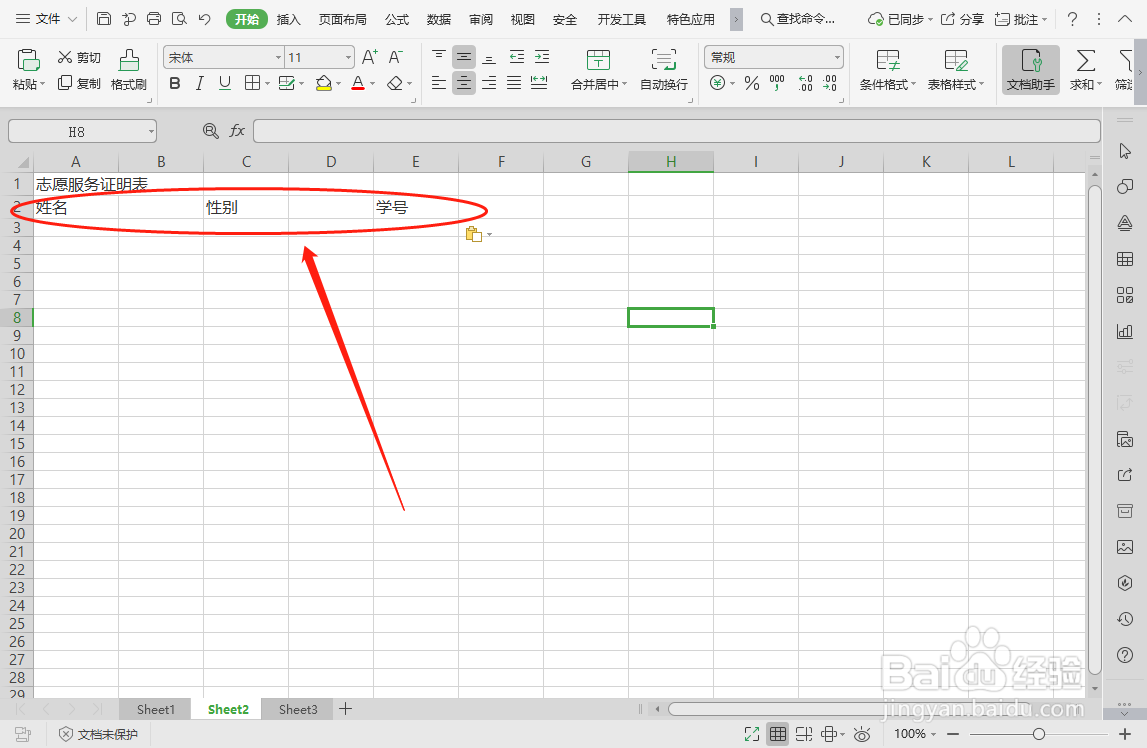Open the number format dropdown 常规
1147x748 pixels.
point(837,58)
